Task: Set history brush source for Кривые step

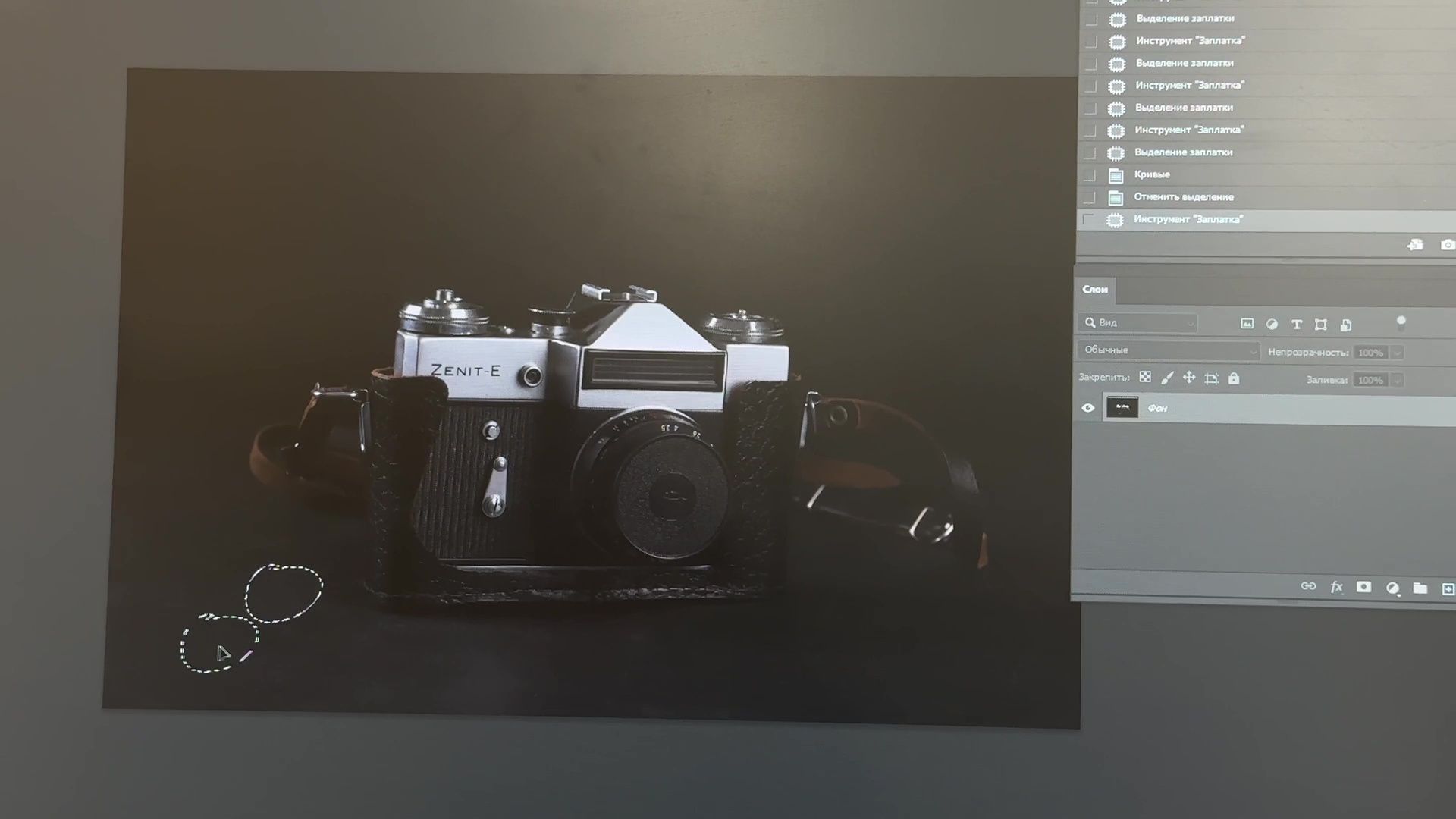Action: tap(1090, 175)
